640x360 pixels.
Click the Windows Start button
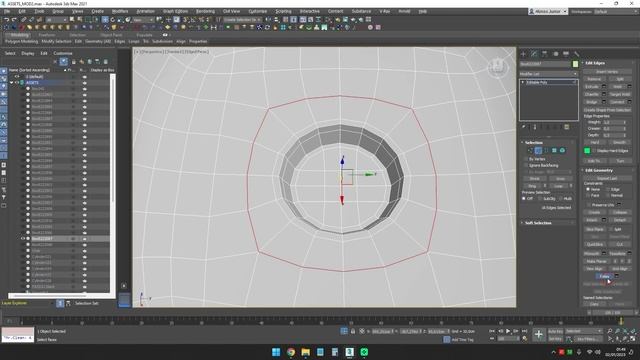[x=276, y=352]
